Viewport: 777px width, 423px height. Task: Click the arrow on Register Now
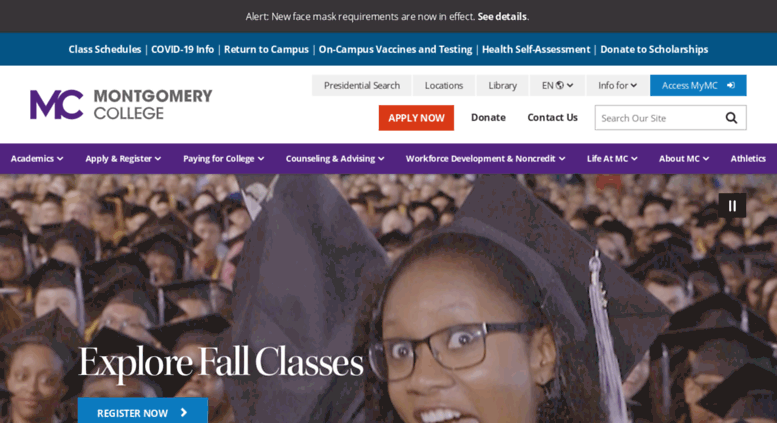[184, 413]
